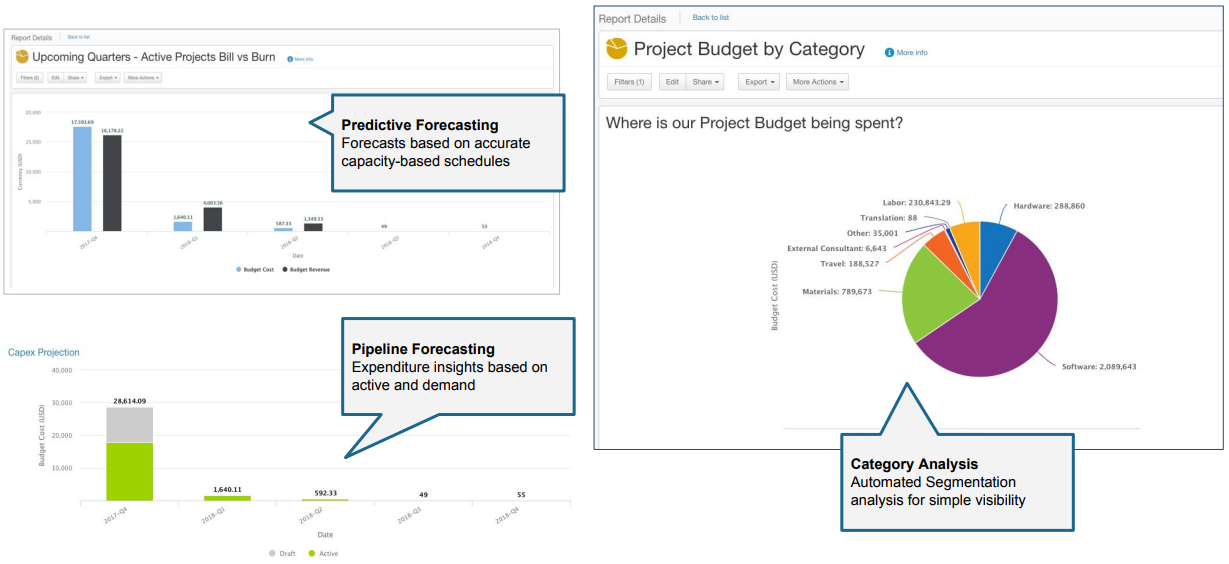This screenshot has width=1229, height=564.
Task: Click the pie chart icon beside Project Budget by Category
Action: (x=618, y=49)
